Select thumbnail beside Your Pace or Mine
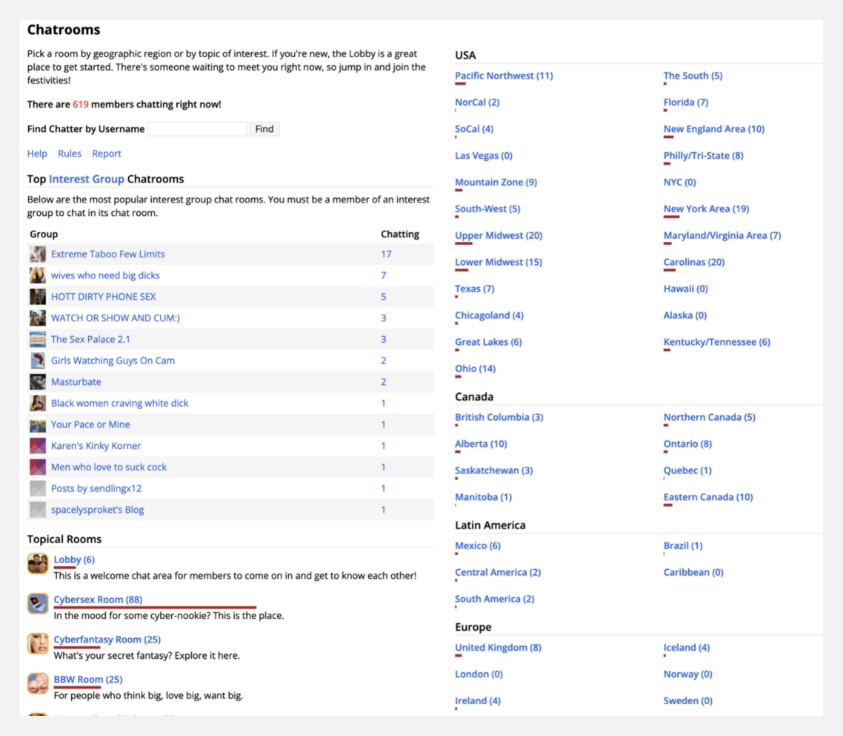Screen dimensions: 843x736 pyautogui.click(x=38, y=425)
